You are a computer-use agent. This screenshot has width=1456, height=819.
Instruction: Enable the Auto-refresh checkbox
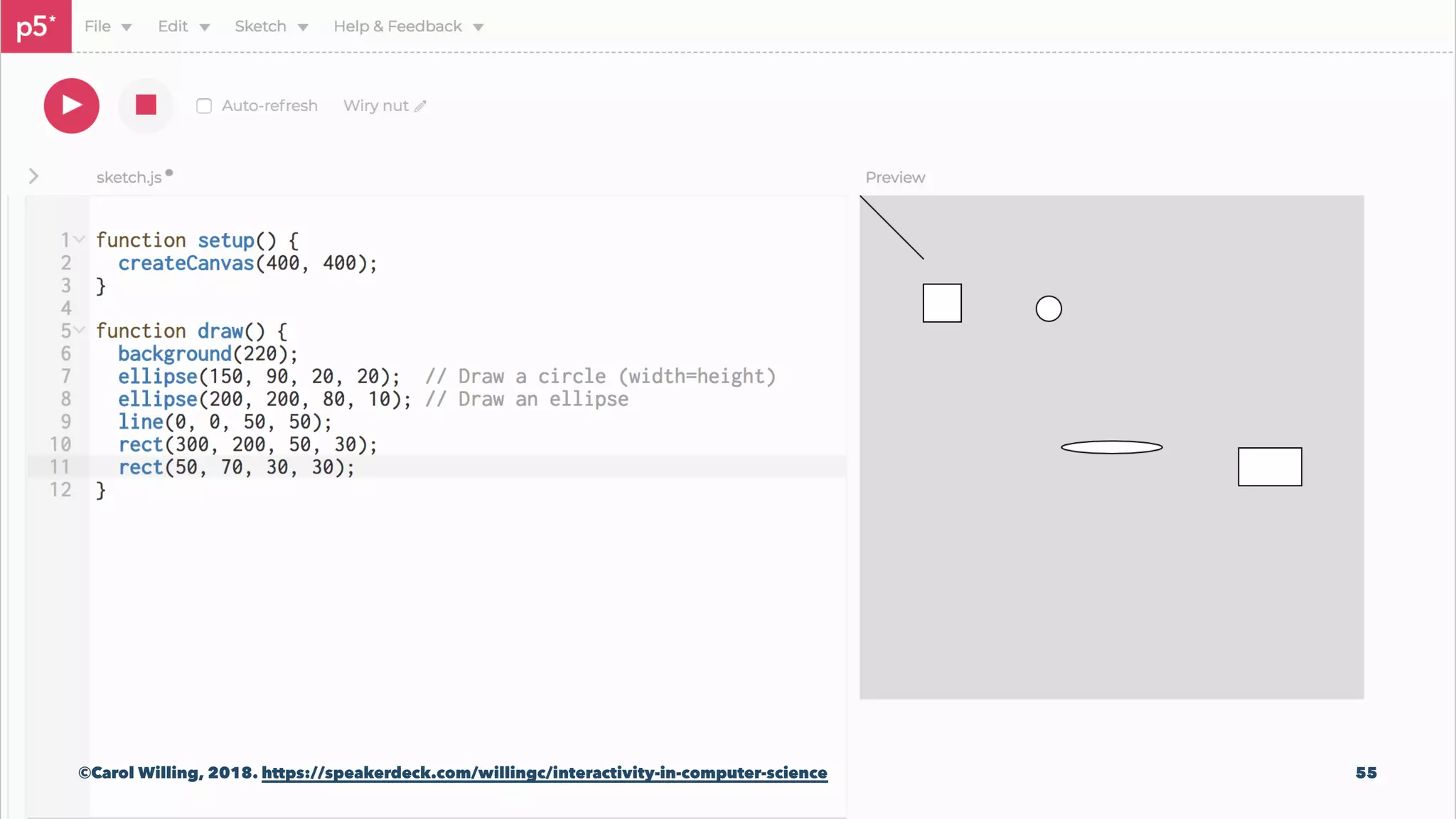(x=204, y=106)
